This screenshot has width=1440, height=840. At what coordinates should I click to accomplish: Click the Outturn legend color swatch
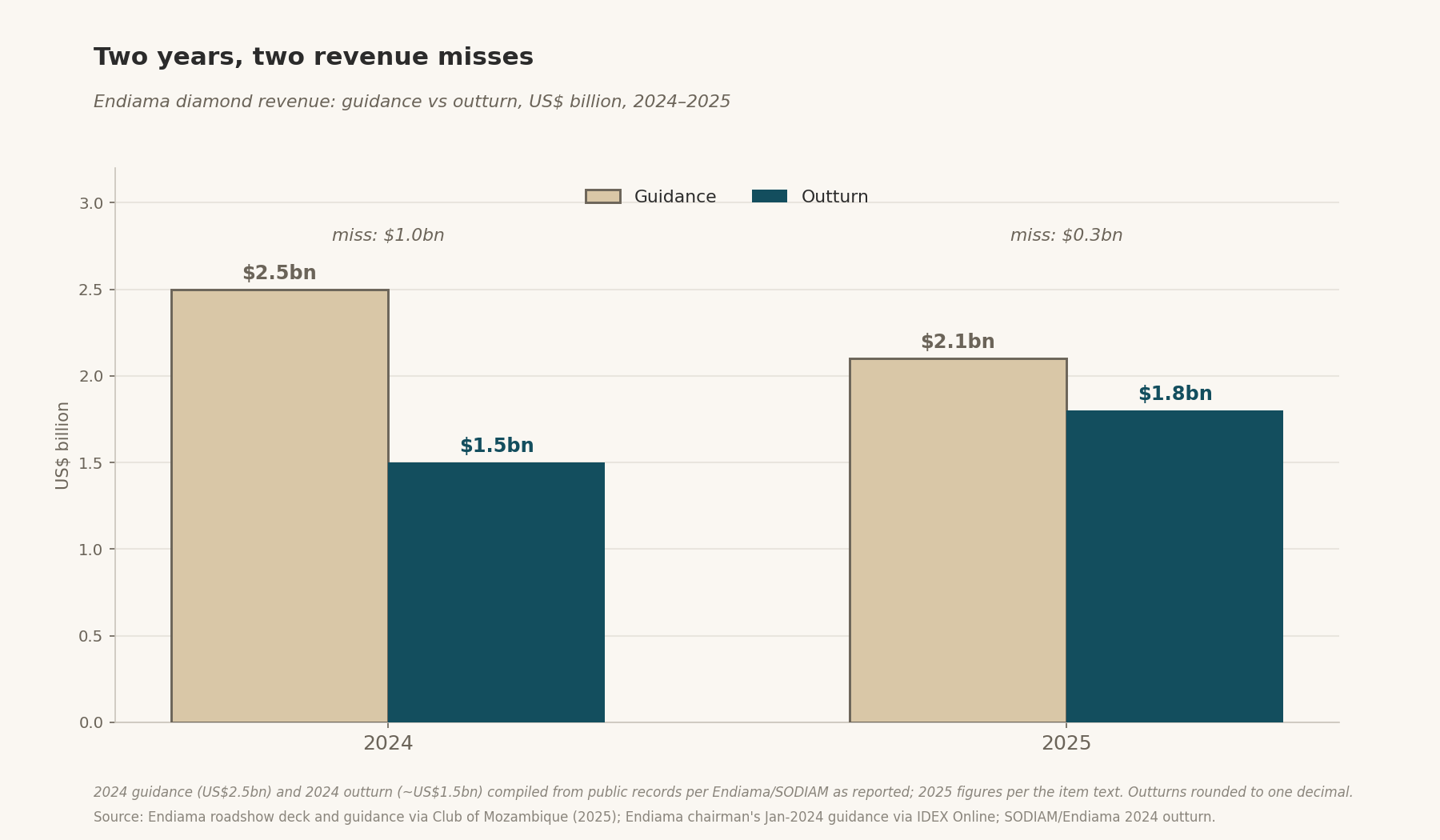pos(770,197)
